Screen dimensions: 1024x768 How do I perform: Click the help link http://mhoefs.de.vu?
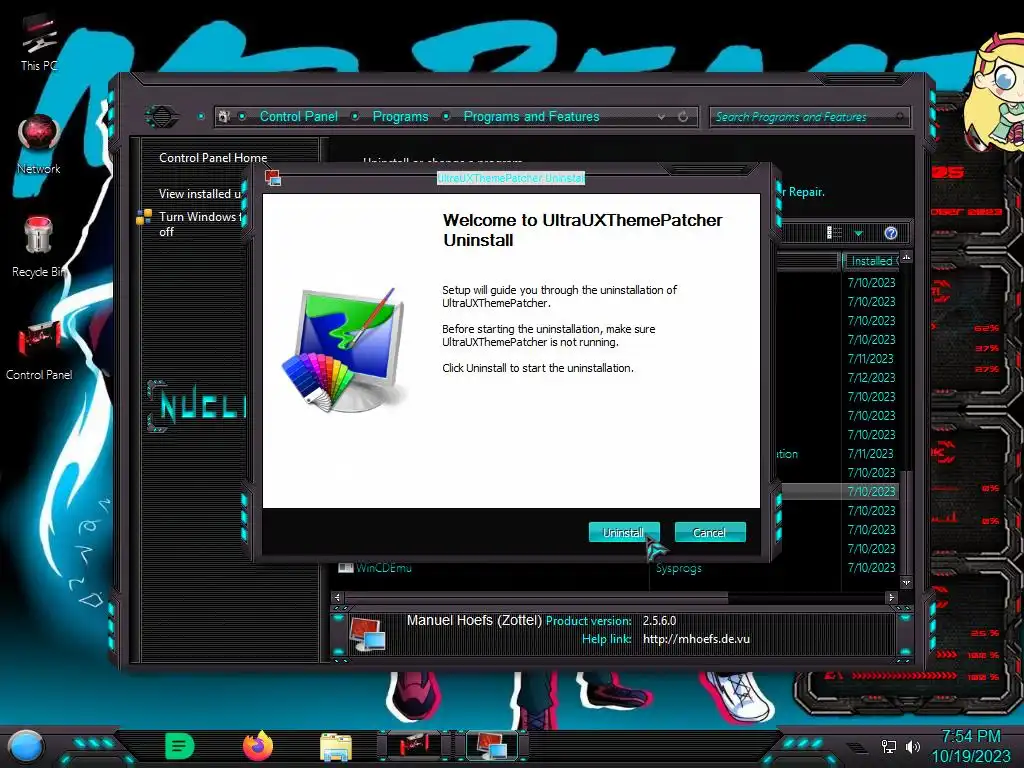pos(696,639)
